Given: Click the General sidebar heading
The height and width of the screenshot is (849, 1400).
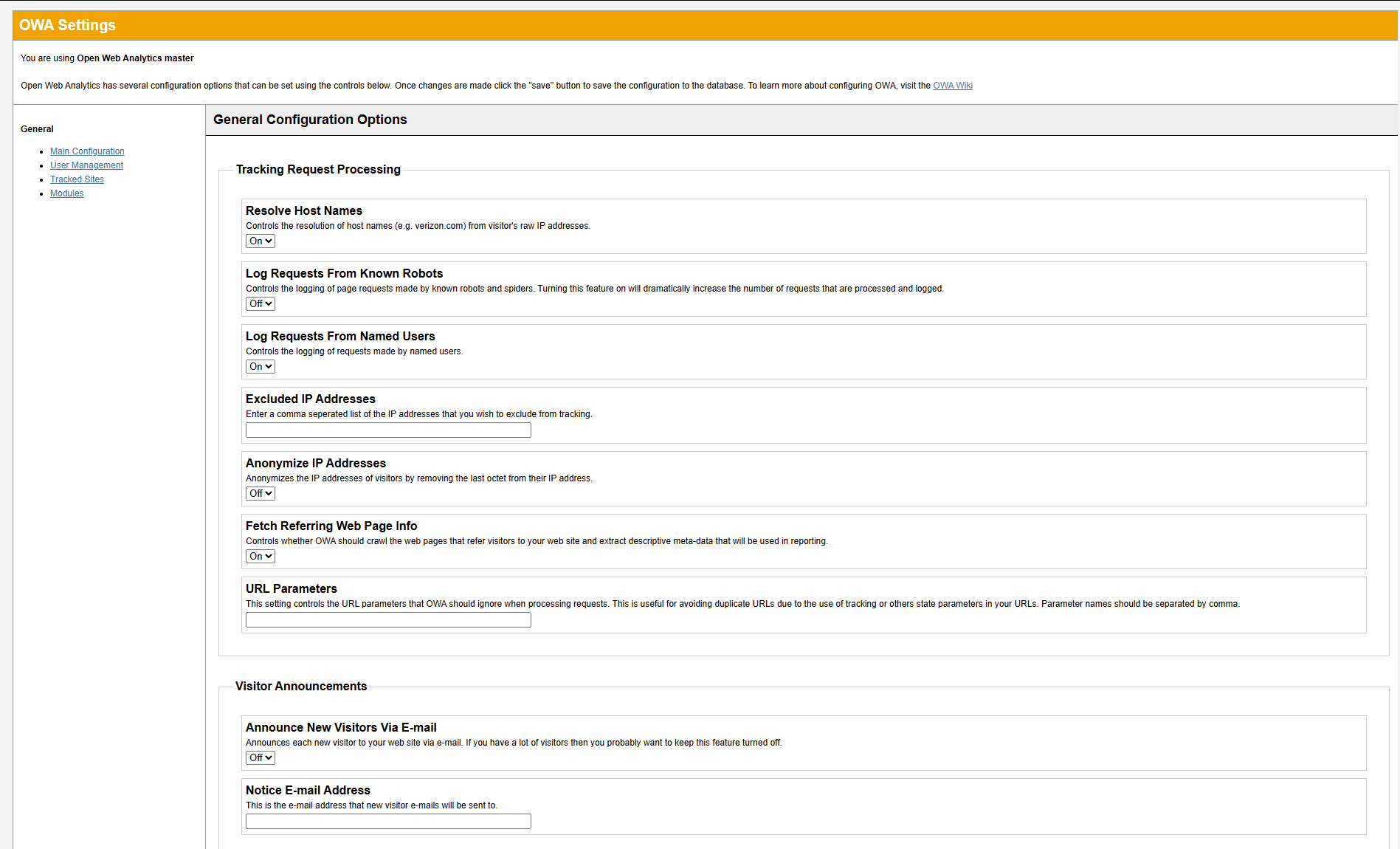Looking at the screenshot, I should pyautogui.click(x=37, y=129).
